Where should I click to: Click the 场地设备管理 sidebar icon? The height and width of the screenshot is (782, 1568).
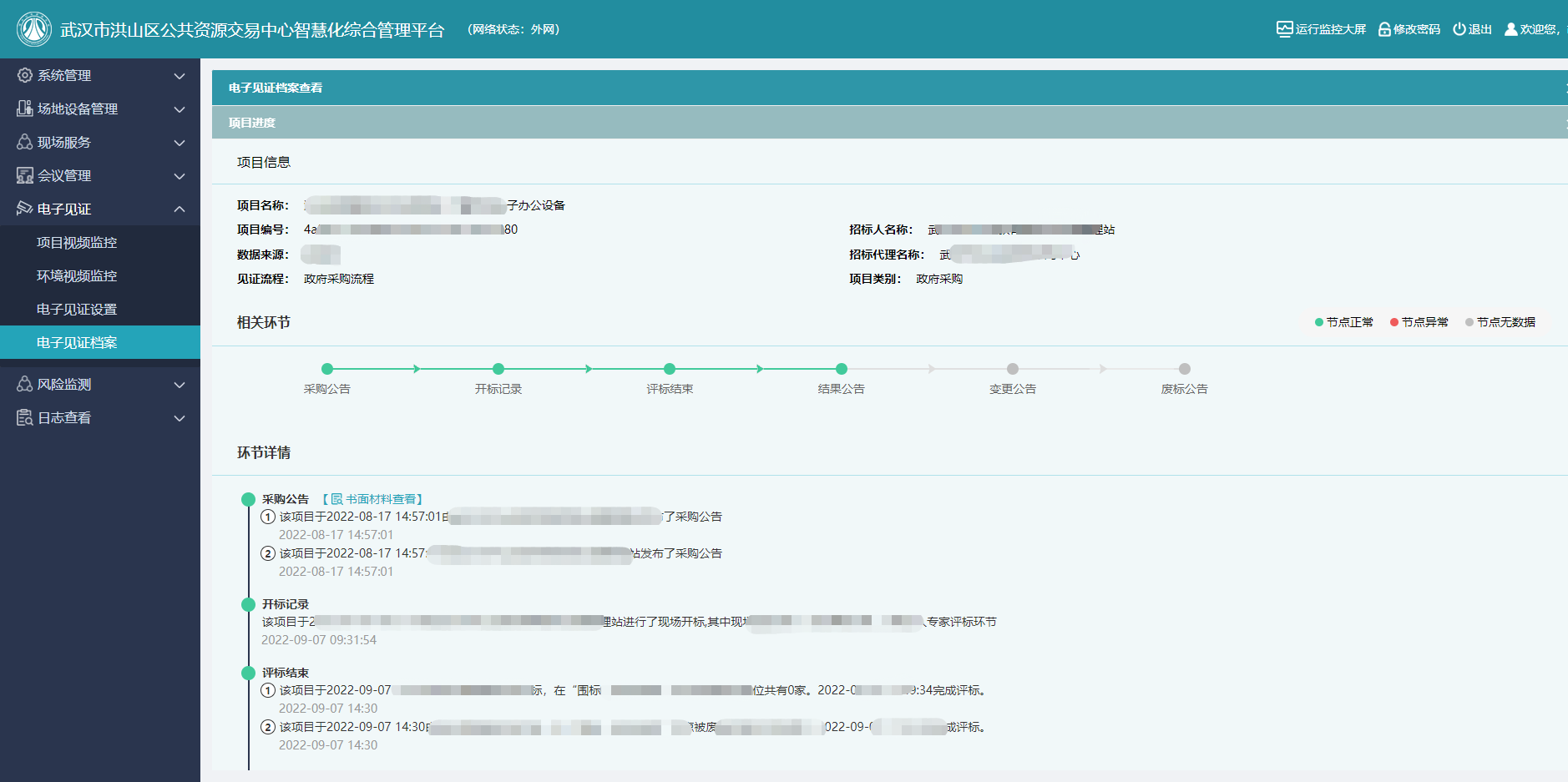[x=25, y=108]
